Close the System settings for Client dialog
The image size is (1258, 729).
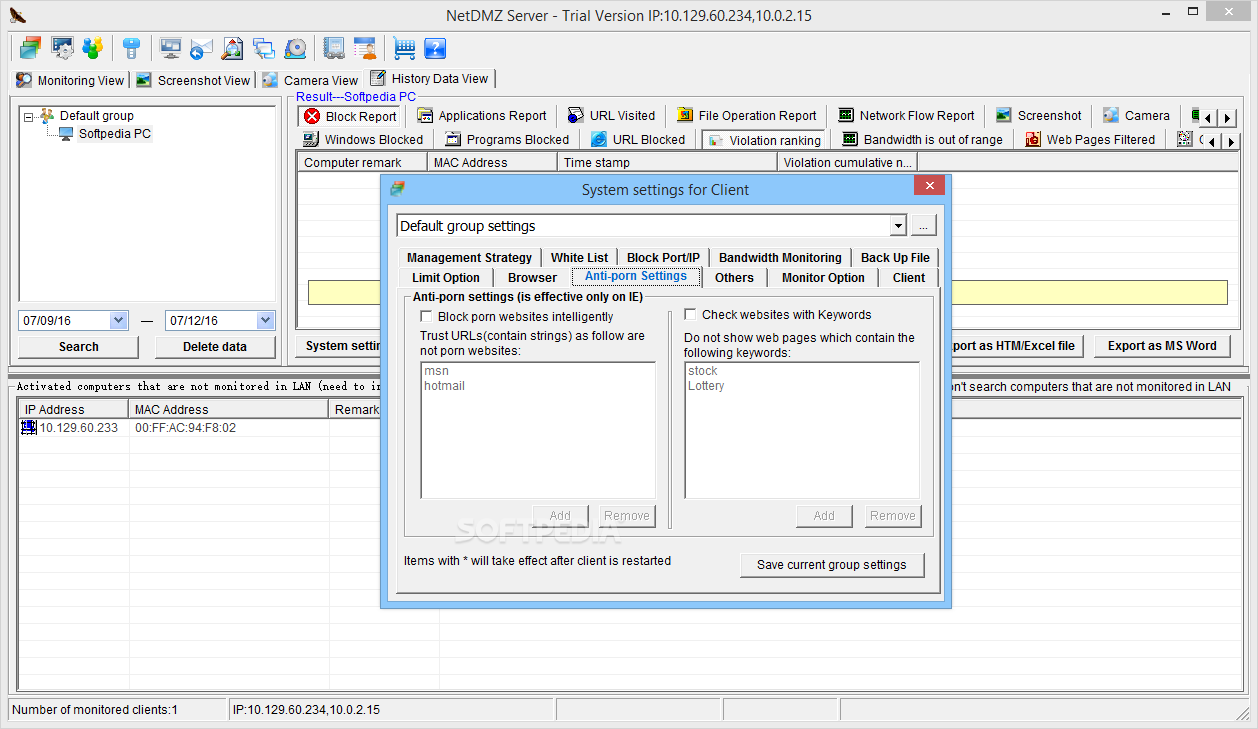930,187
